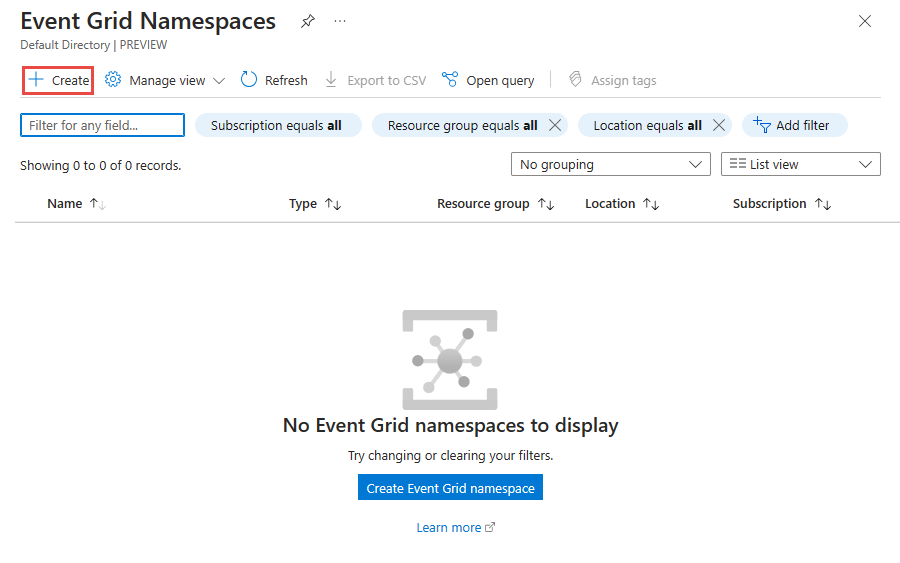Screen dimensions: 900x563
Task: Open the Subscription equals all filter
Action: tap(278, 125)
